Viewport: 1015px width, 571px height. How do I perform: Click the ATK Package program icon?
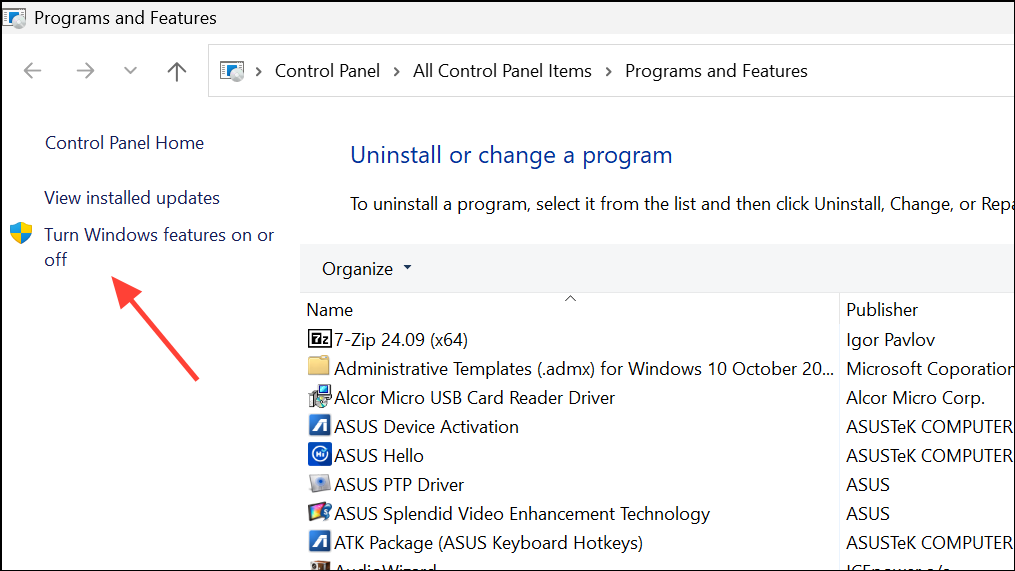click(x=318, y=542)
